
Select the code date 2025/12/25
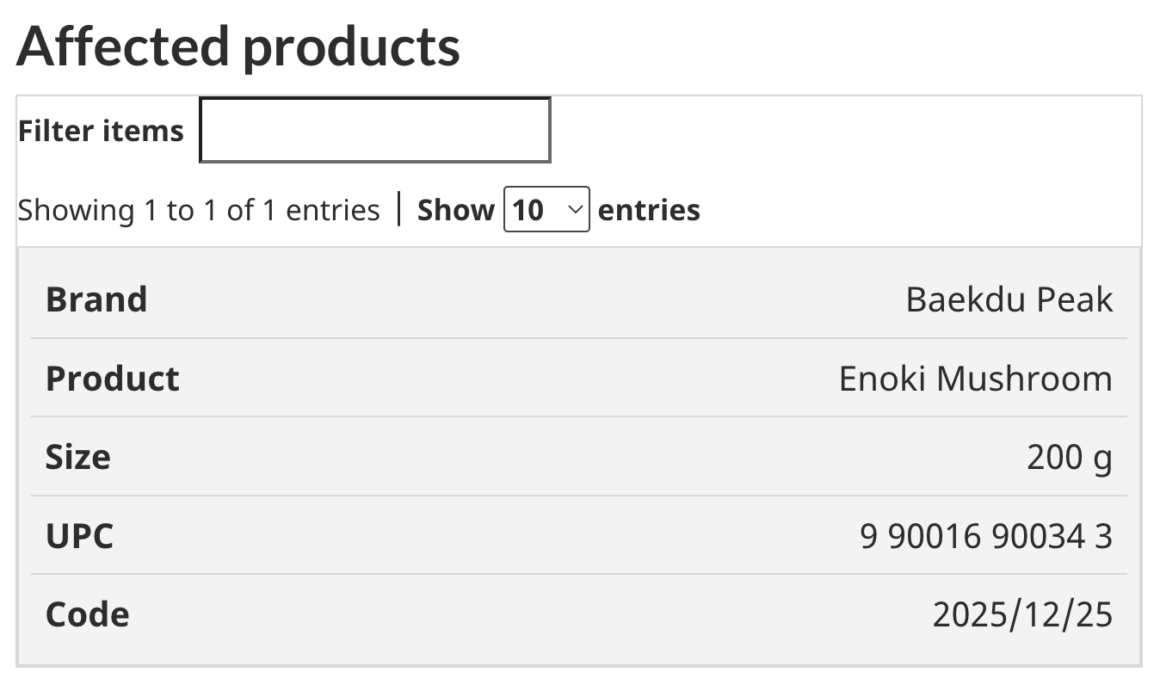pos(1022,615)
